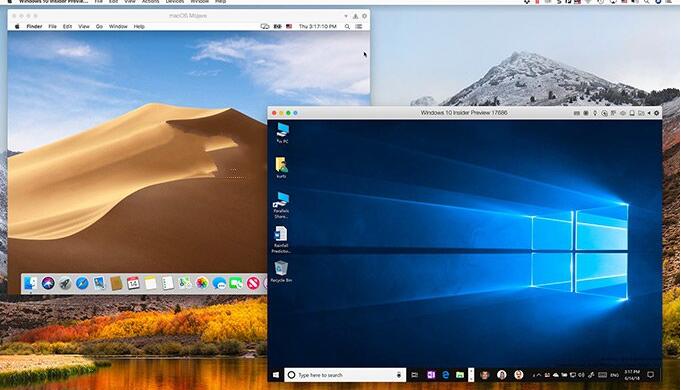Click the Type here to search box
681x390 pixels.
click(x=345, y=375)
